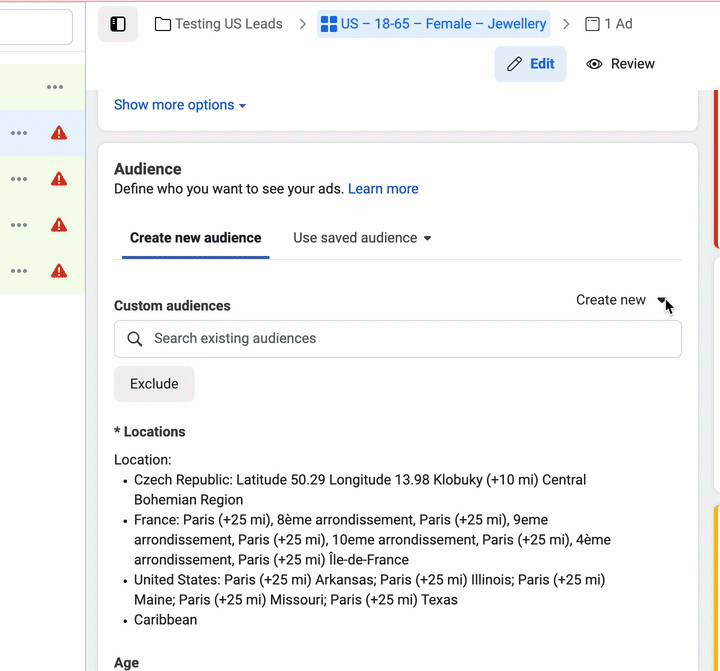Focus the Search existing audiences field
720x671 pixels.
(410, 339)
